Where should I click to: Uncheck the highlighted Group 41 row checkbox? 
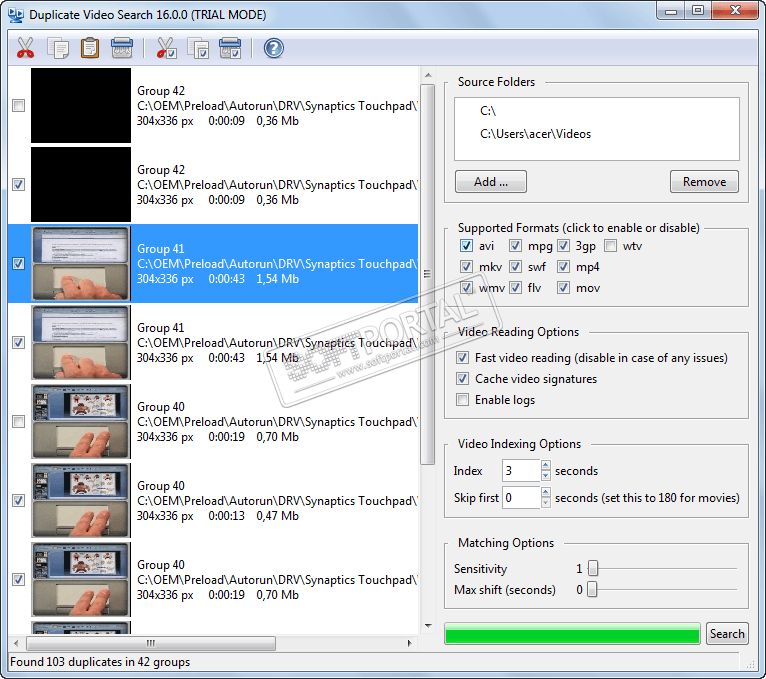(x=19, y=264)
